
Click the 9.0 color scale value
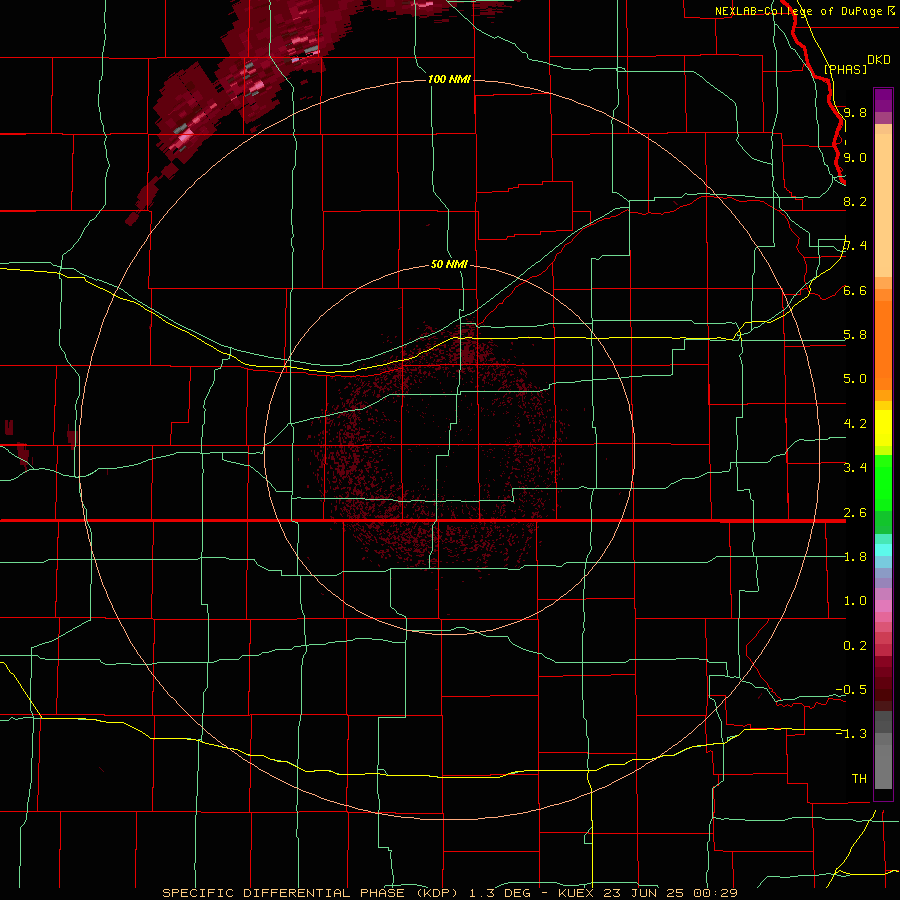(855, 157)
